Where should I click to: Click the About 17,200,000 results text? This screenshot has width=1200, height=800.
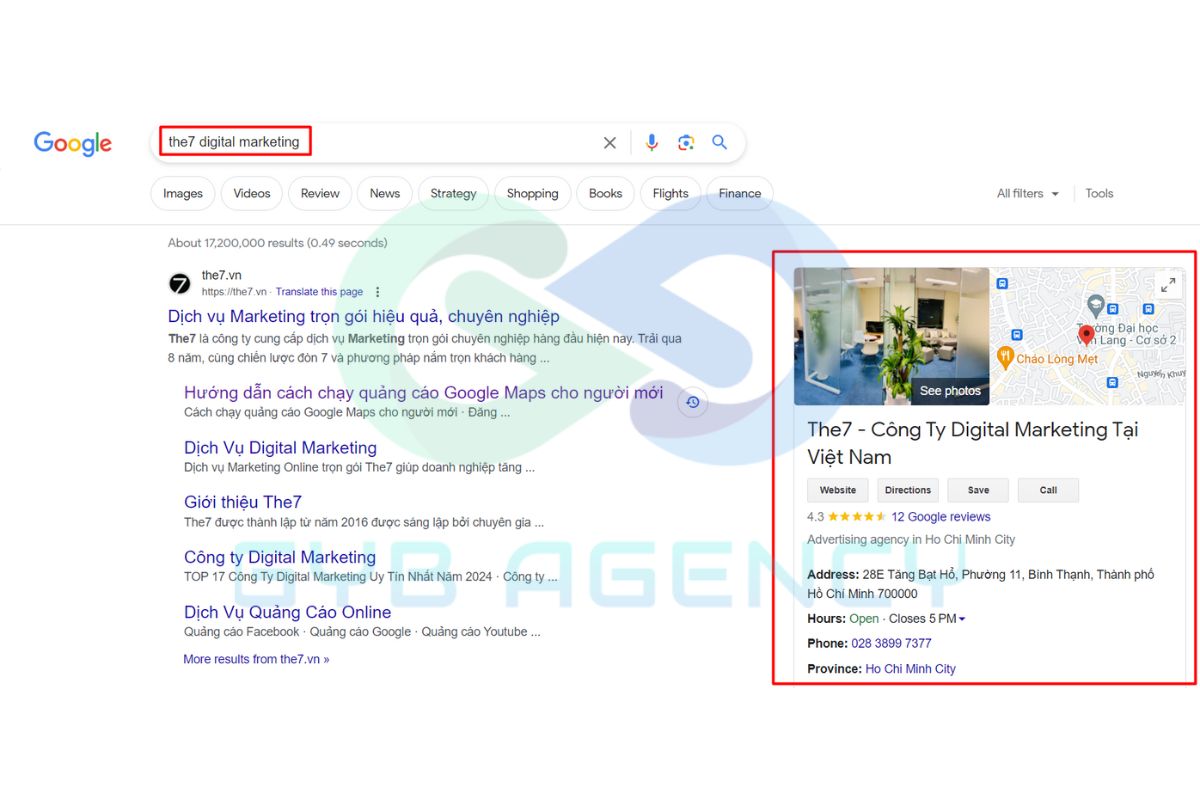277,243
